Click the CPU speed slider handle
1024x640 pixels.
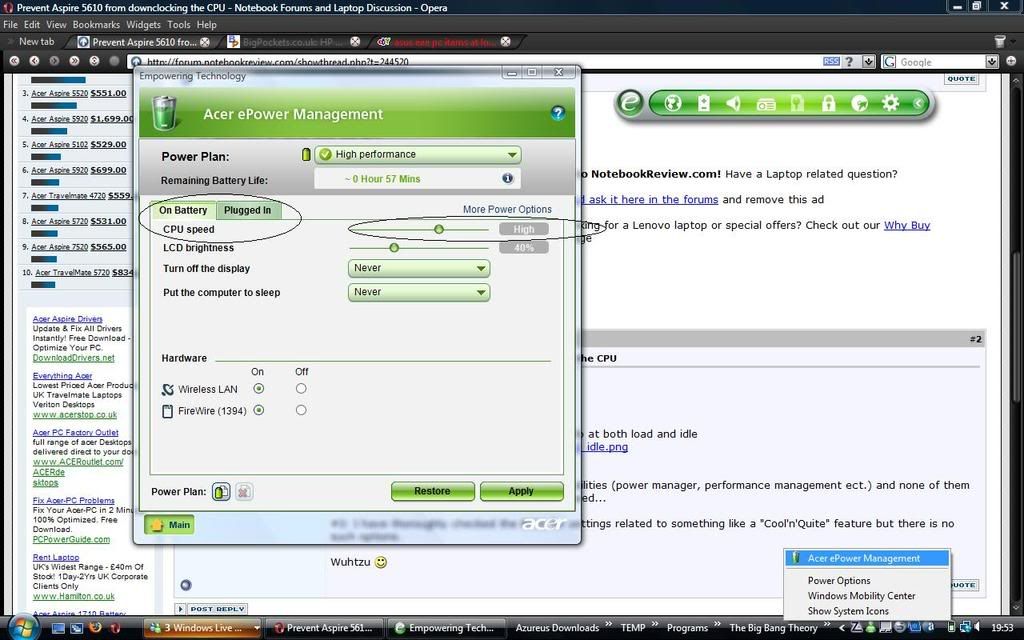(x=439, y=229)
